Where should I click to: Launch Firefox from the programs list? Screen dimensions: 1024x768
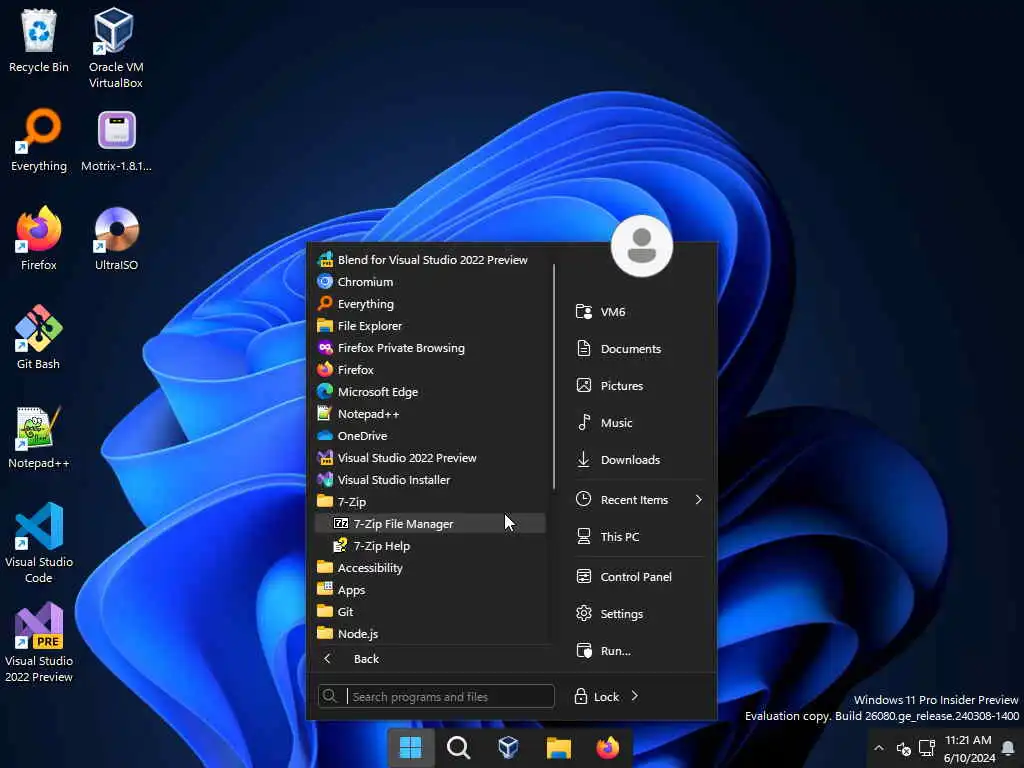click(x=430, y=370)
